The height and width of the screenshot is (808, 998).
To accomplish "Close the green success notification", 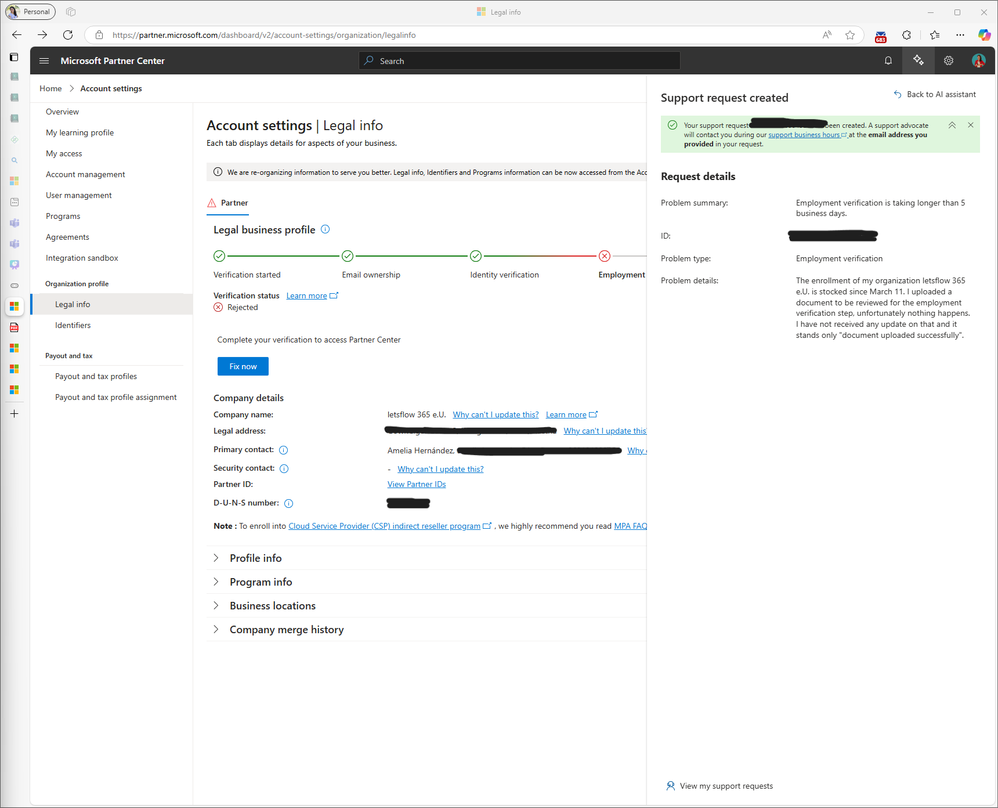I will (971, 125).
